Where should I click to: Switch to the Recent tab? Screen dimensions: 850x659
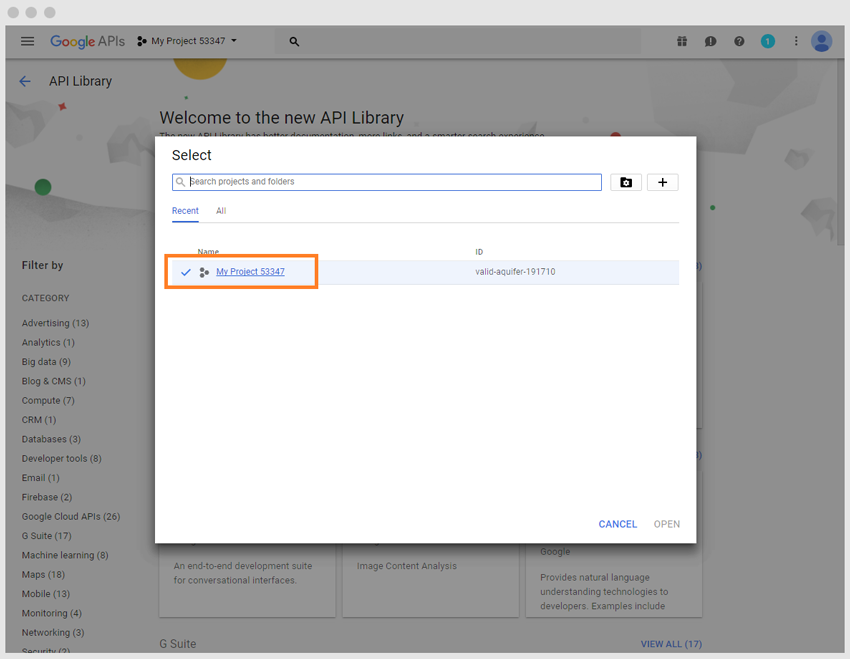(185, 211)
